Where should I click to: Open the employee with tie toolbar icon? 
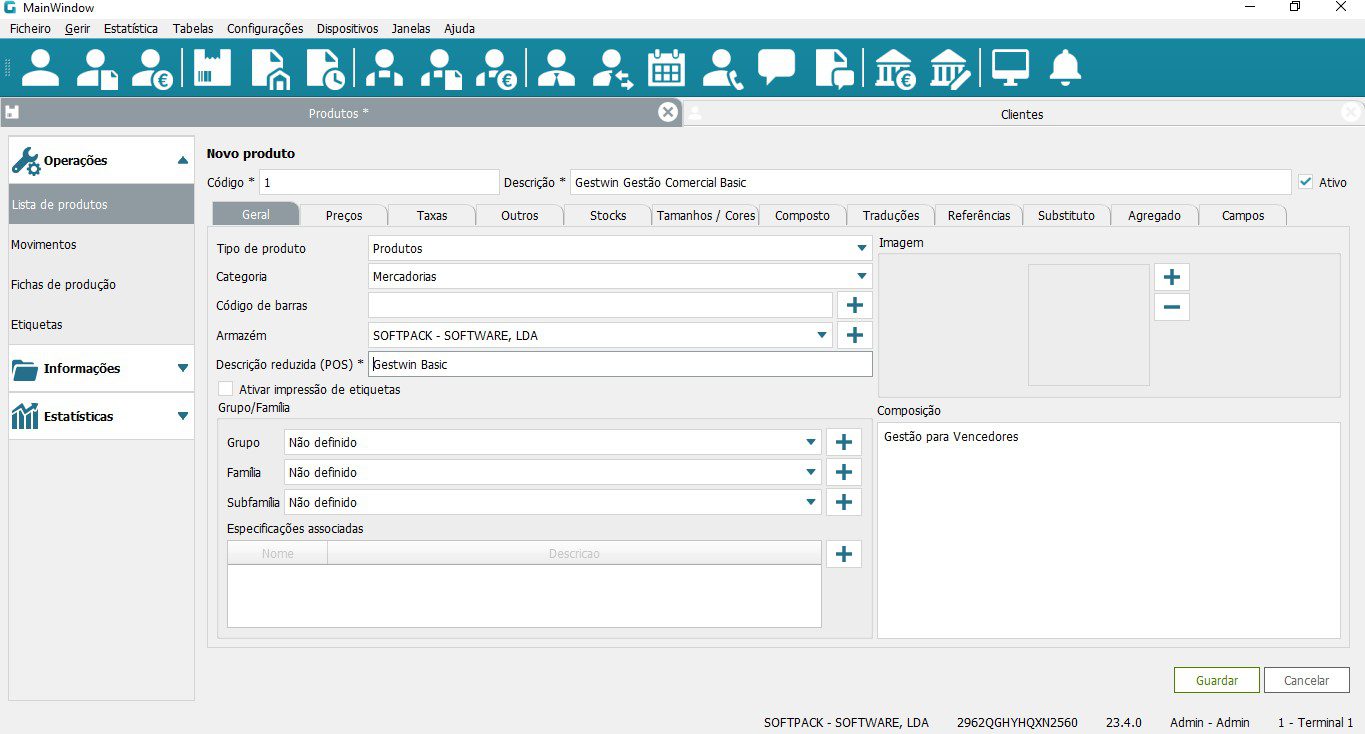[556, 68]
